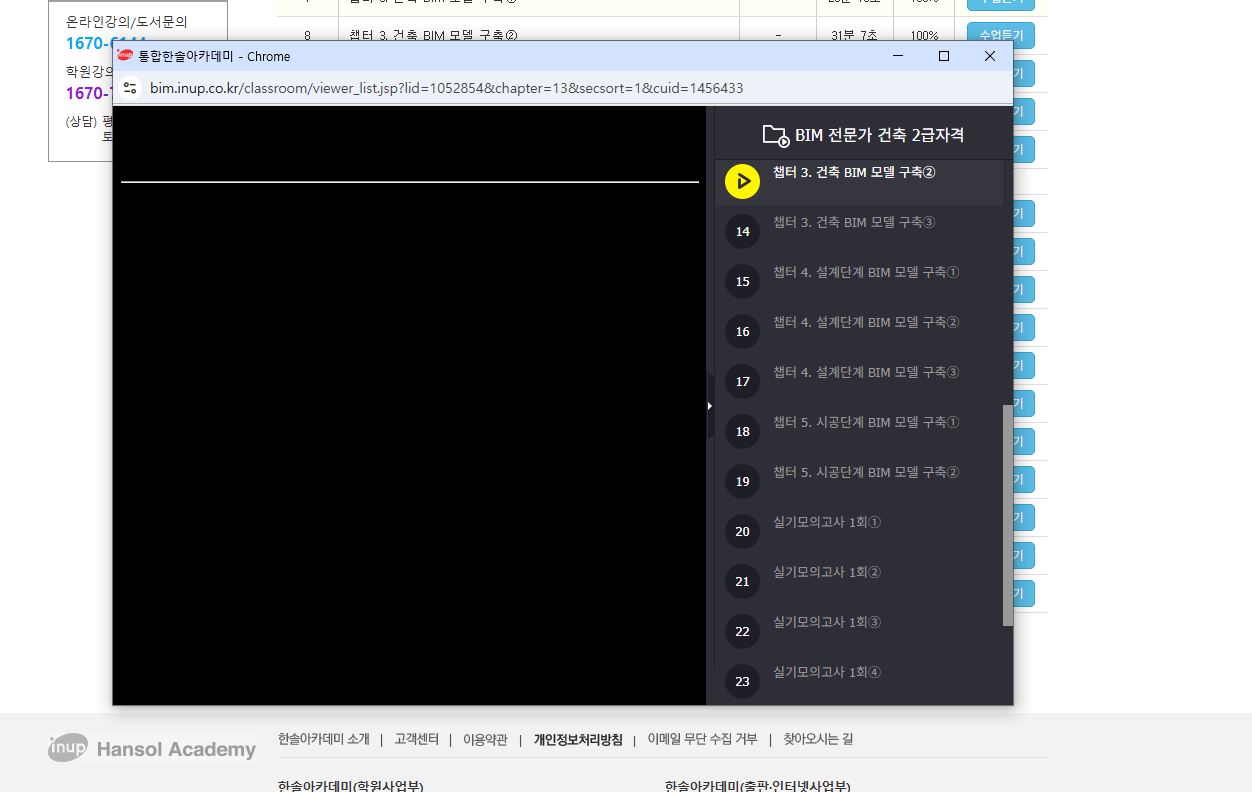The height and width of the screenshot is (792, 1252).
Task: Open 챕터 5. 시공단계 BIM 모델 구축① lesson
Action: pyautogui.click(x=866, y=422)
